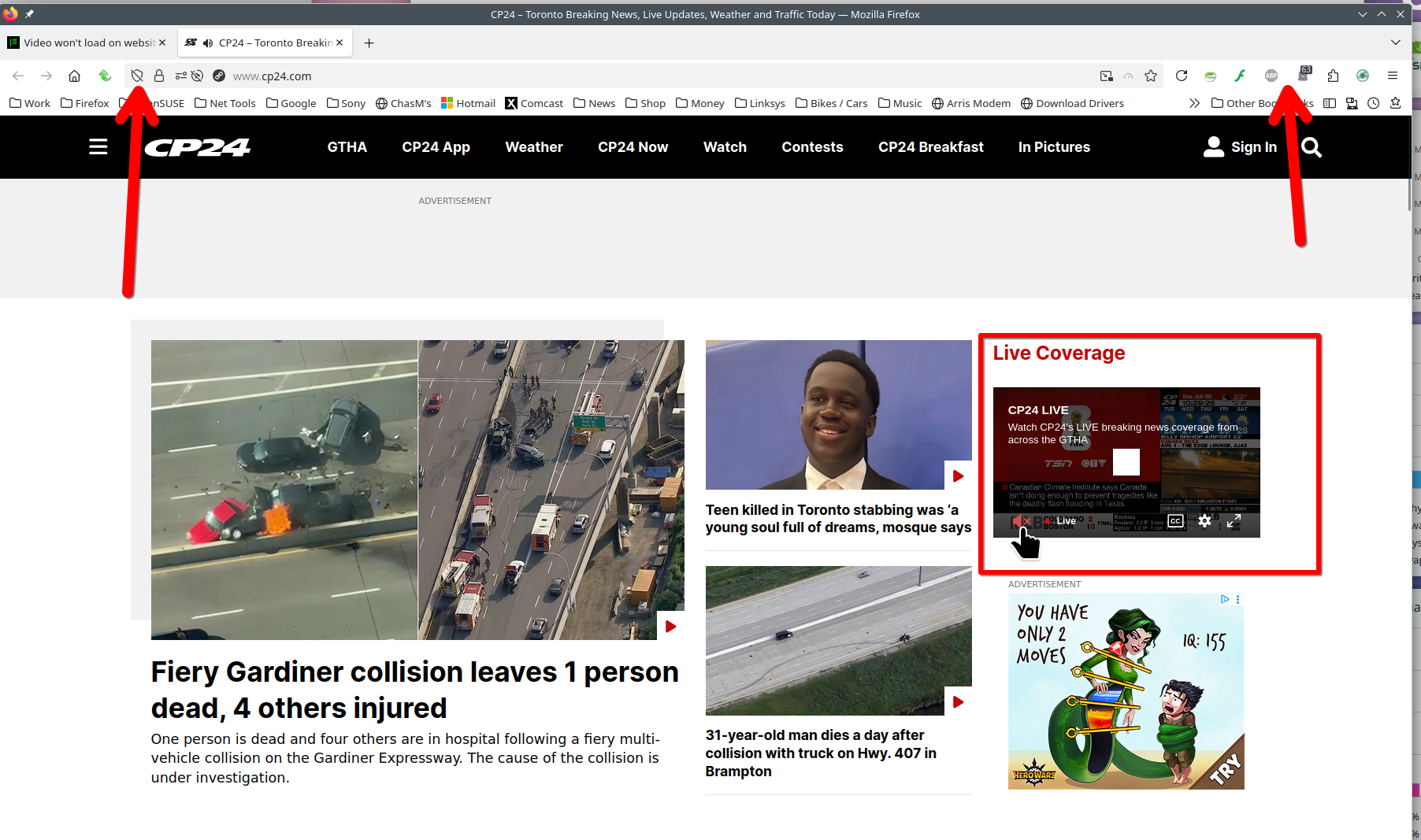
Task: Open the site permissions settings icon
Action: tap(180, 76)
